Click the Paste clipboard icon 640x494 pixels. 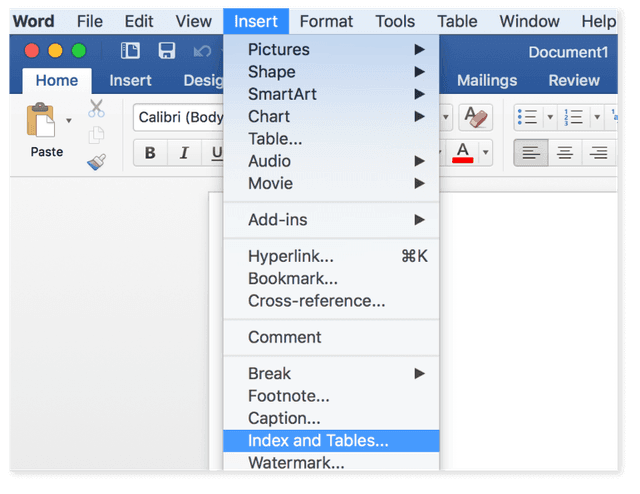[x=40, y=120]
